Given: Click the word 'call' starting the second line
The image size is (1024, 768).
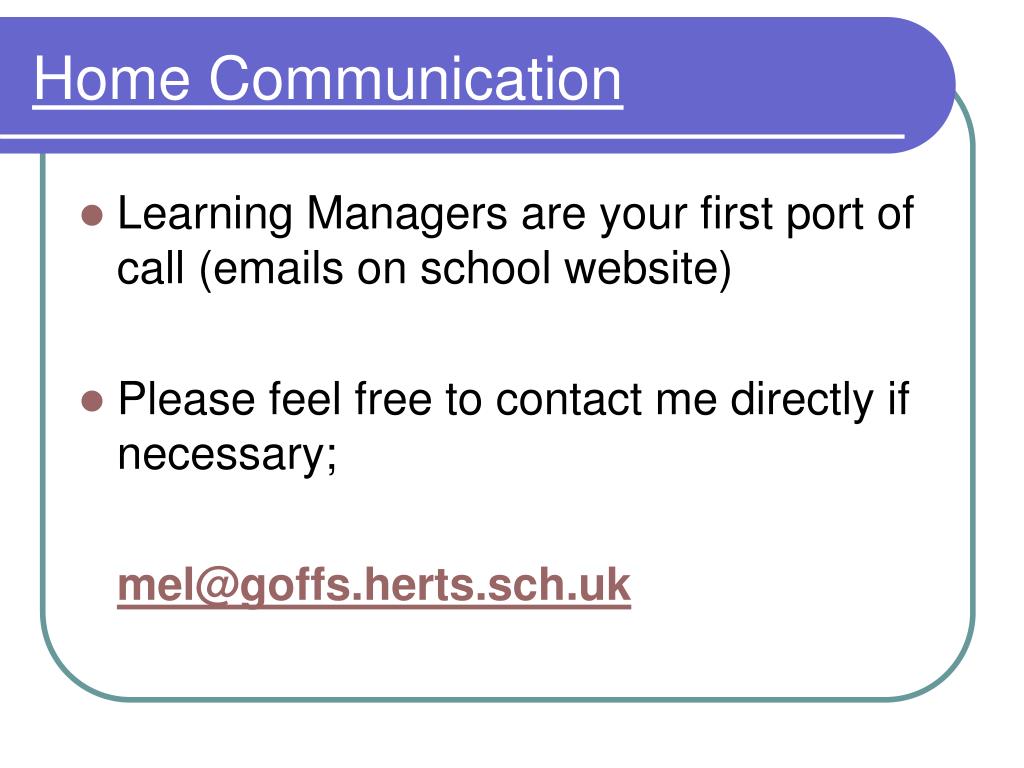Looking at the screenshot, I should pyautogui.click(x=150, y=268).
